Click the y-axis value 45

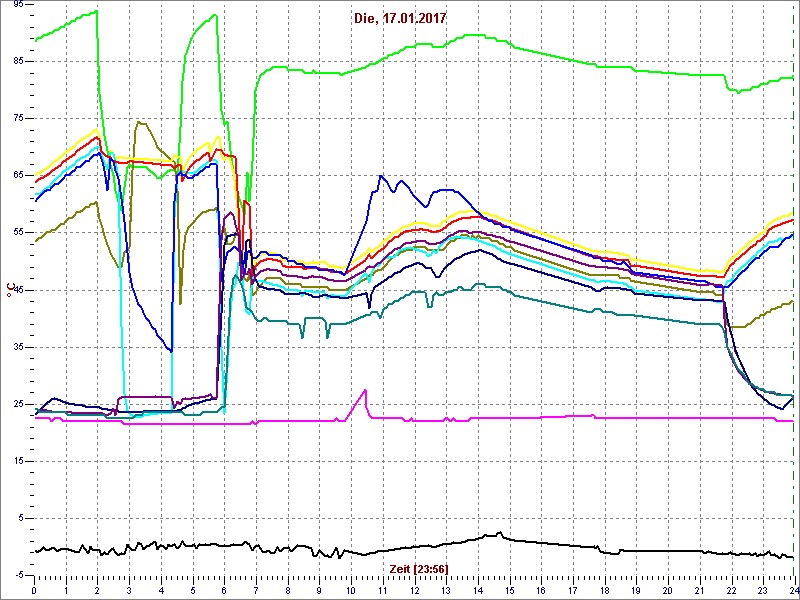click(x=17, y=290)
